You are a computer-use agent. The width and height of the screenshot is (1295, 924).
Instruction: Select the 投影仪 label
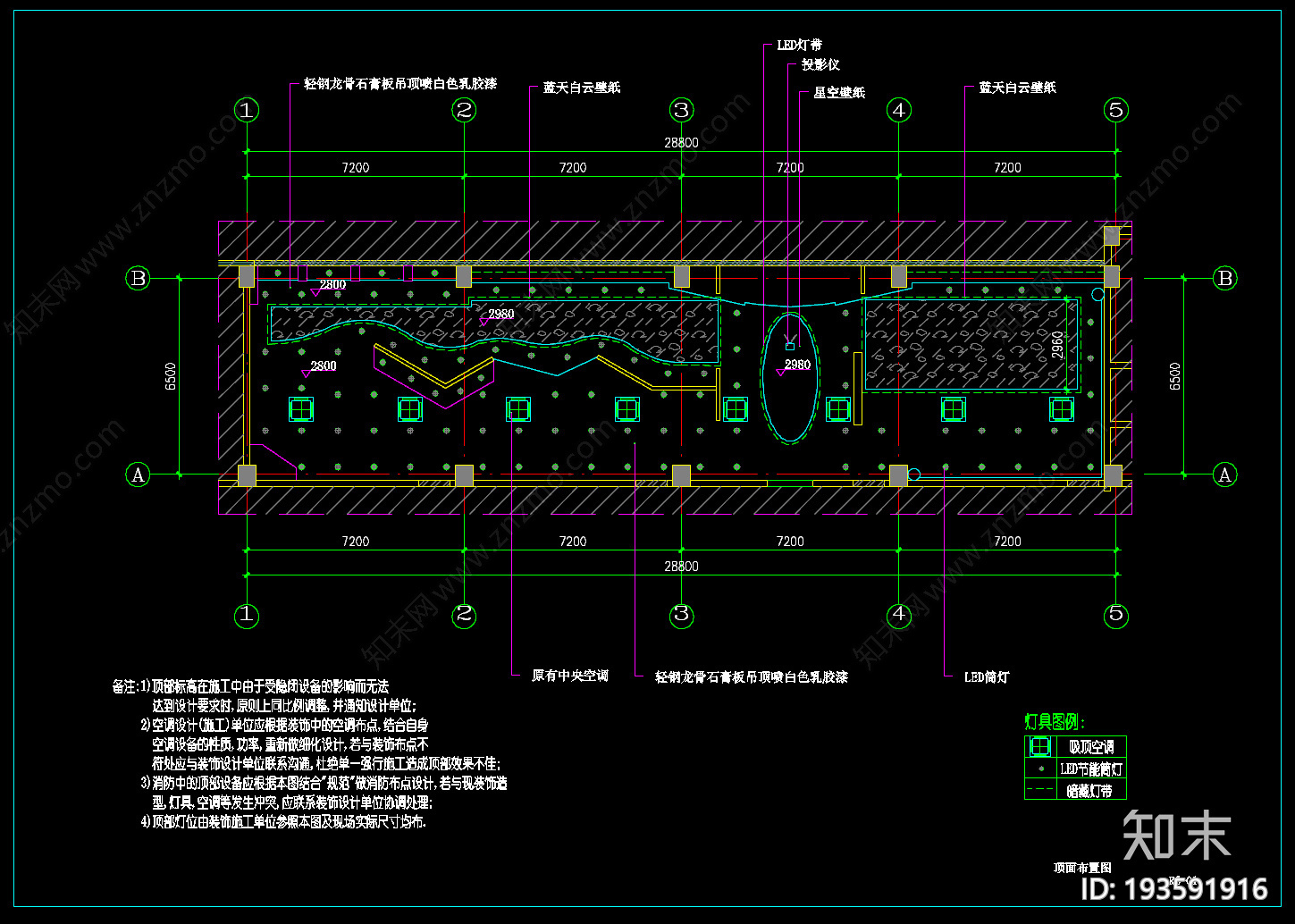point(820,64)
